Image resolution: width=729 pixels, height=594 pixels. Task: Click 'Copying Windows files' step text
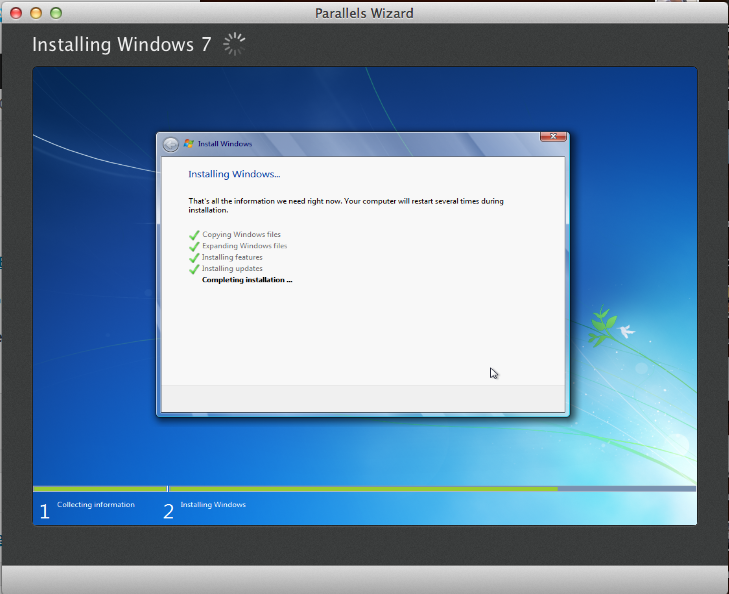(x=241, y=235)
